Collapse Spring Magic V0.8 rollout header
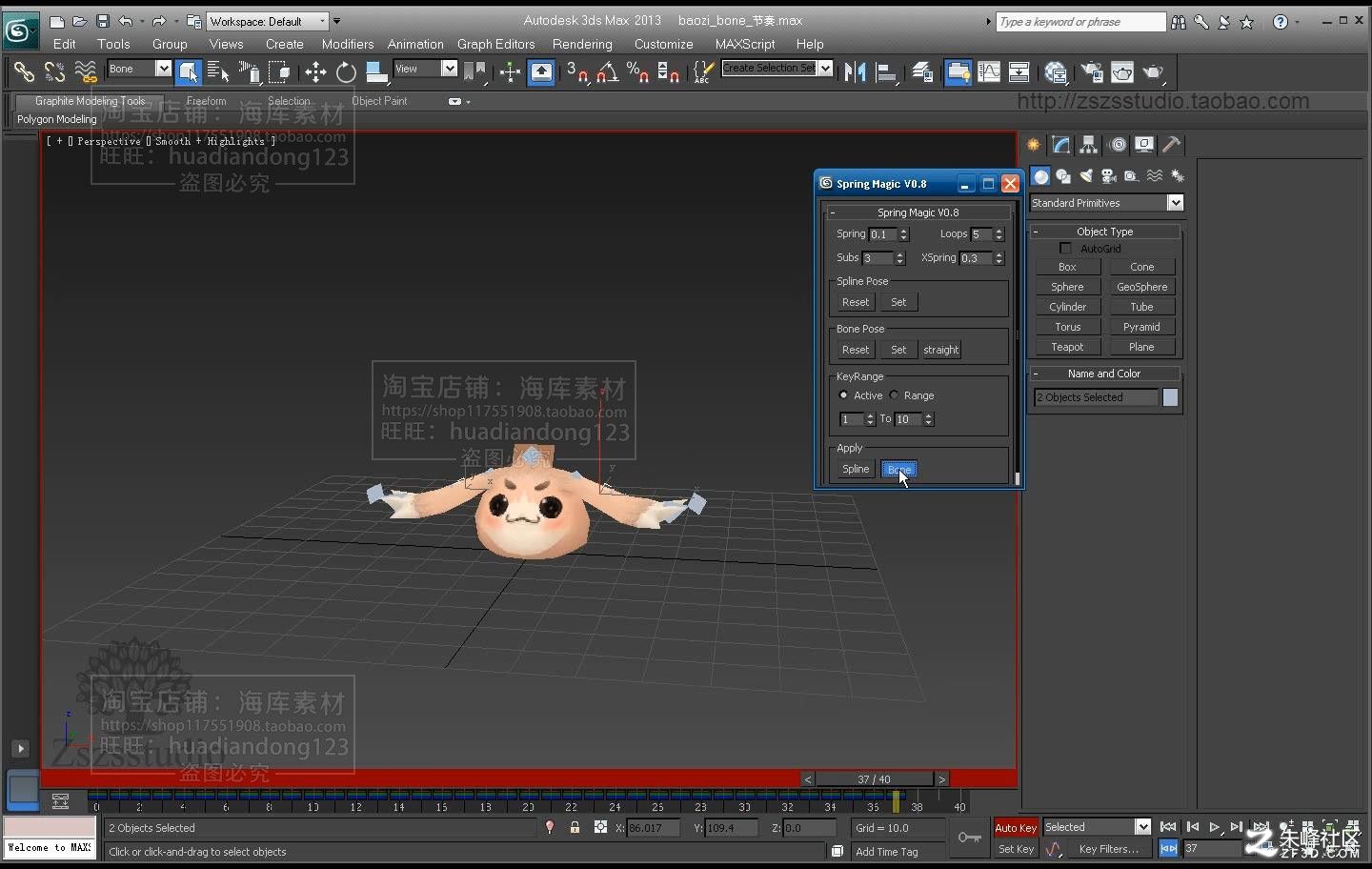 918,212
